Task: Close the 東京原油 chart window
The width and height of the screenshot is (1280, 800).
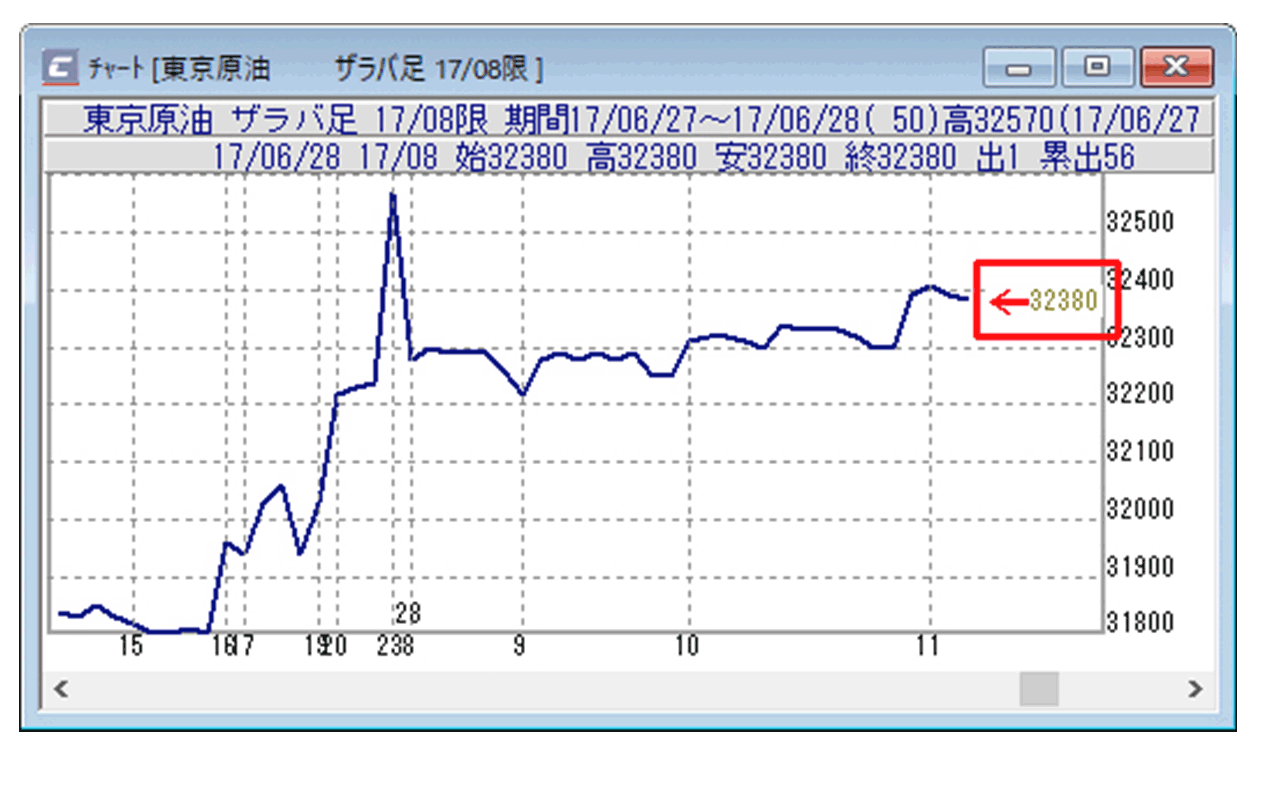Action: [x=1176, y=68]
